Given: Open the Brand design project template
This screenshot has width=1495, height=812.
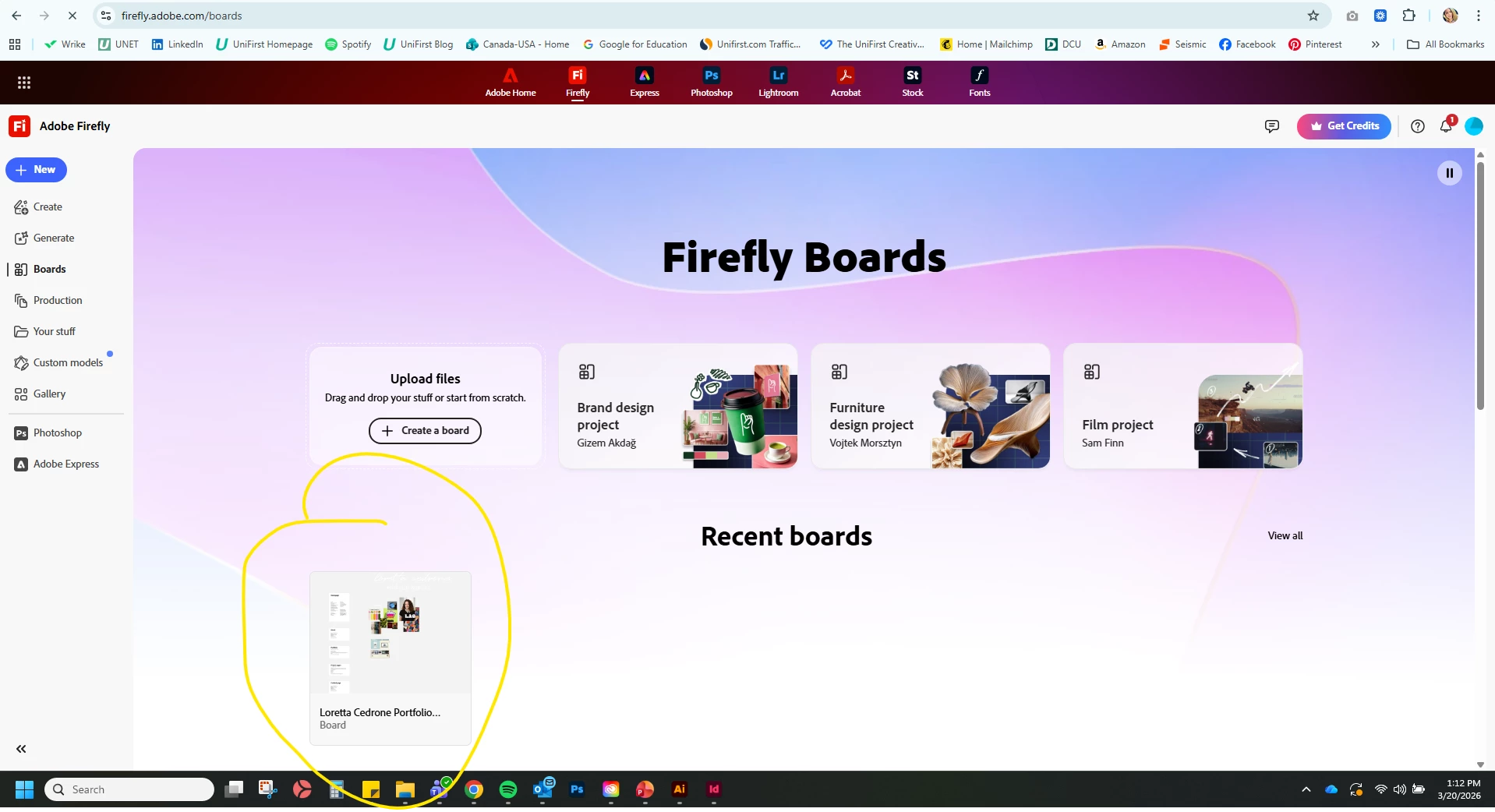Looking at the screenshot, I should [x=678, y=406].
